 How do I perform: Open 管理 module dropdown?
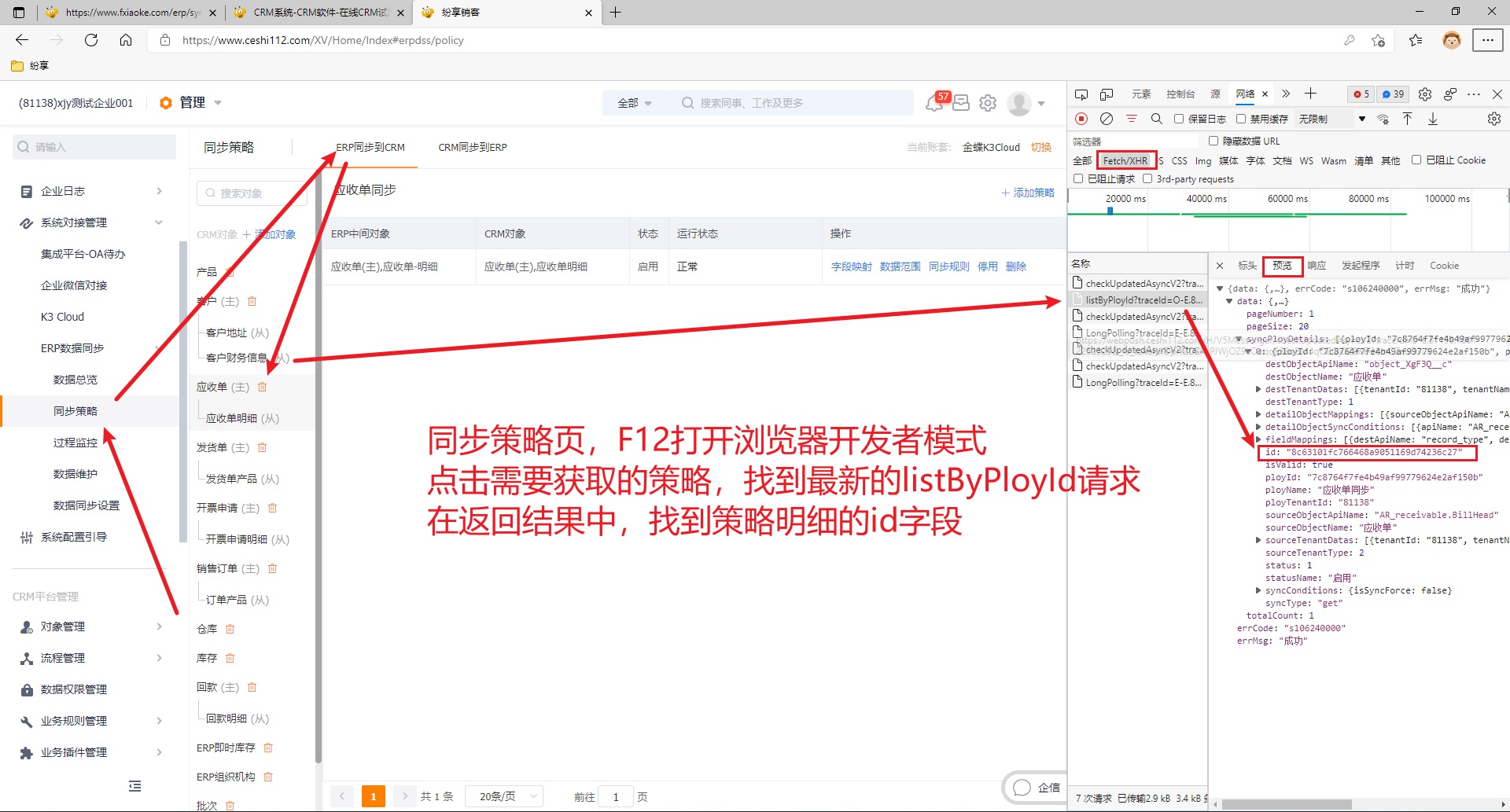click(x=201, y=102)
